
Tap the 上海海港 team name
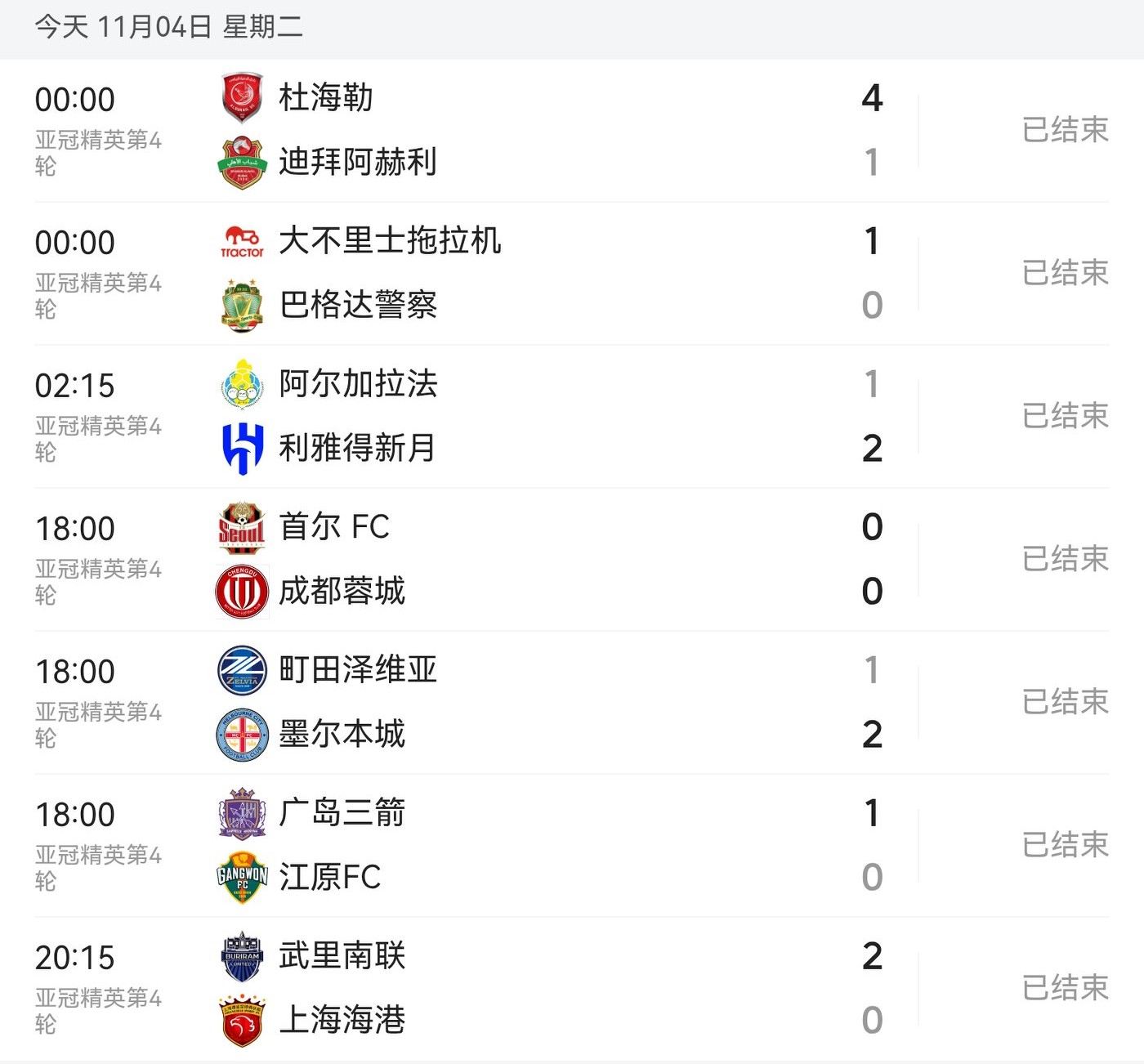[342, 1021]
